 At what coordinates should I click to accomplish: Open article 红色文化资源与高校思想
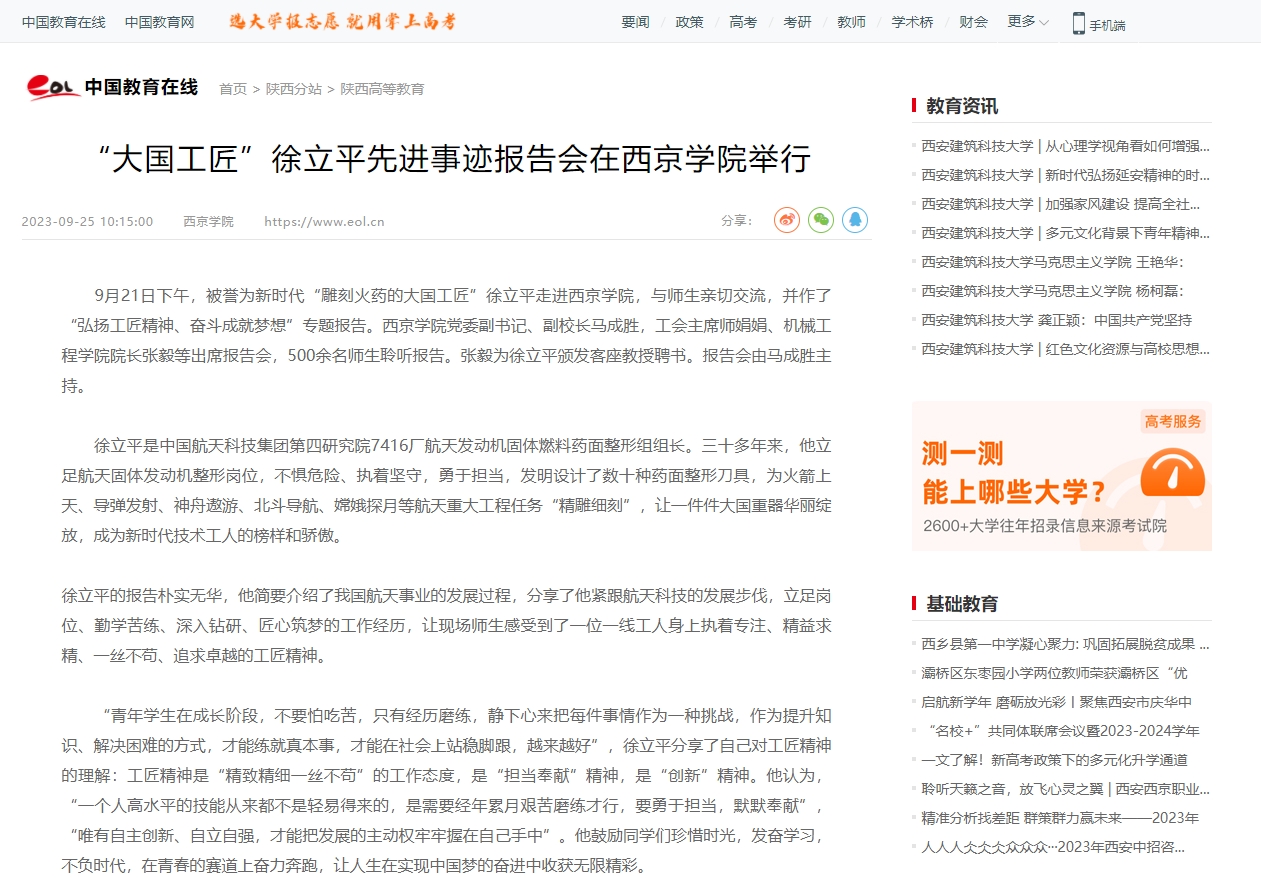(1066, 349)
